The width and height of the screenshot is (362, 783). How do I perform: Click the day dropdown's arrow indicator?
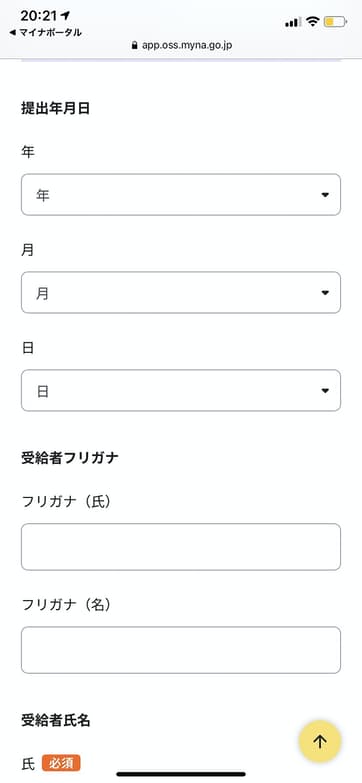pos(325,391)
